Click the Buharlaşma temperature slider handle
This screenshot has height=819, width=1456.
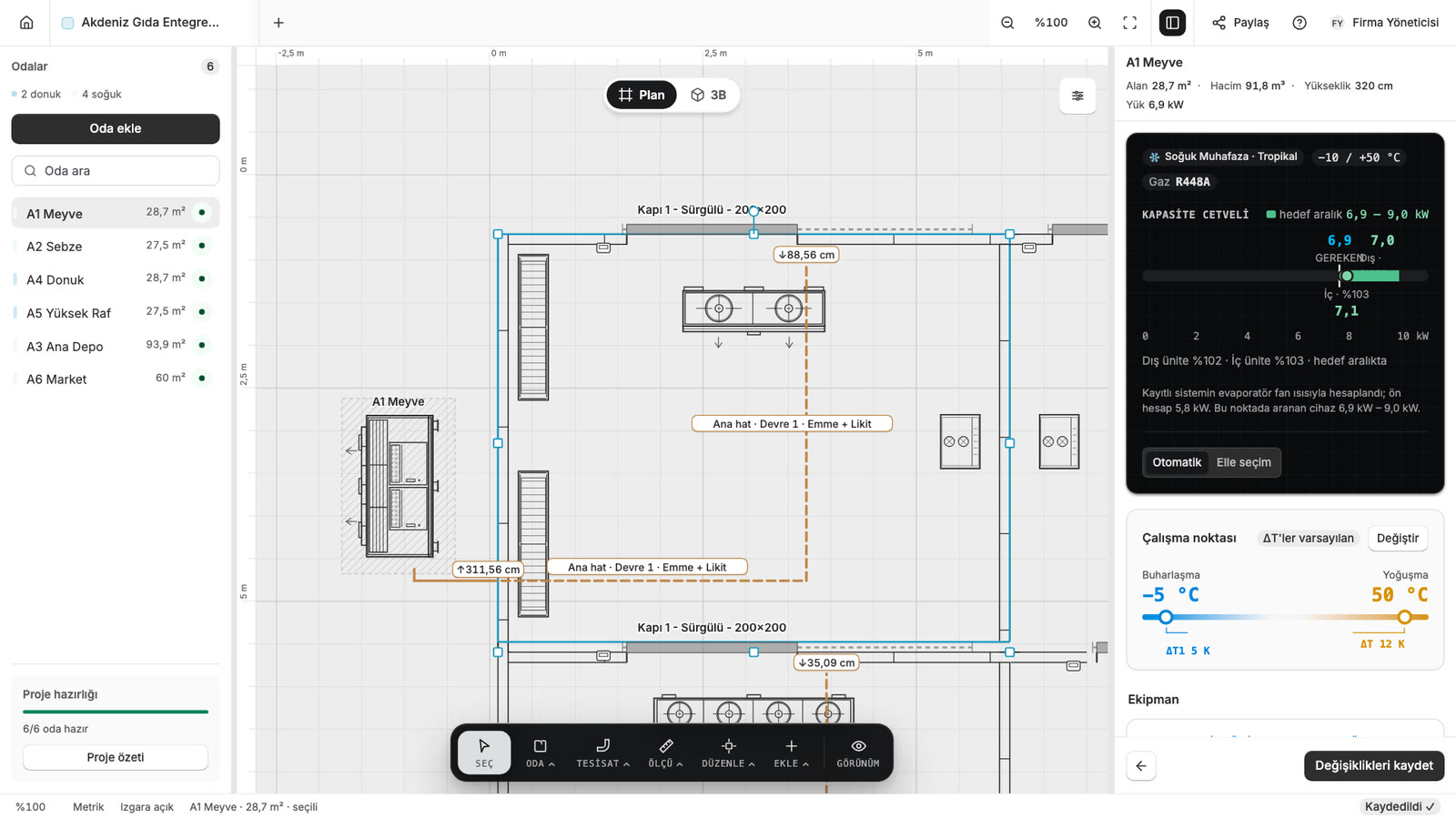coord(1166,617)
